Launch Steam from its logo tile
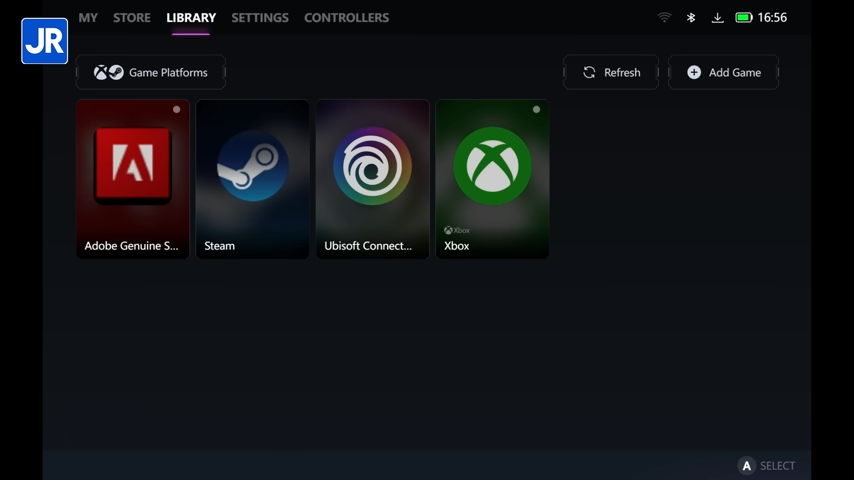Viewport: 854px width, 480px height. [x=252, y=166]
